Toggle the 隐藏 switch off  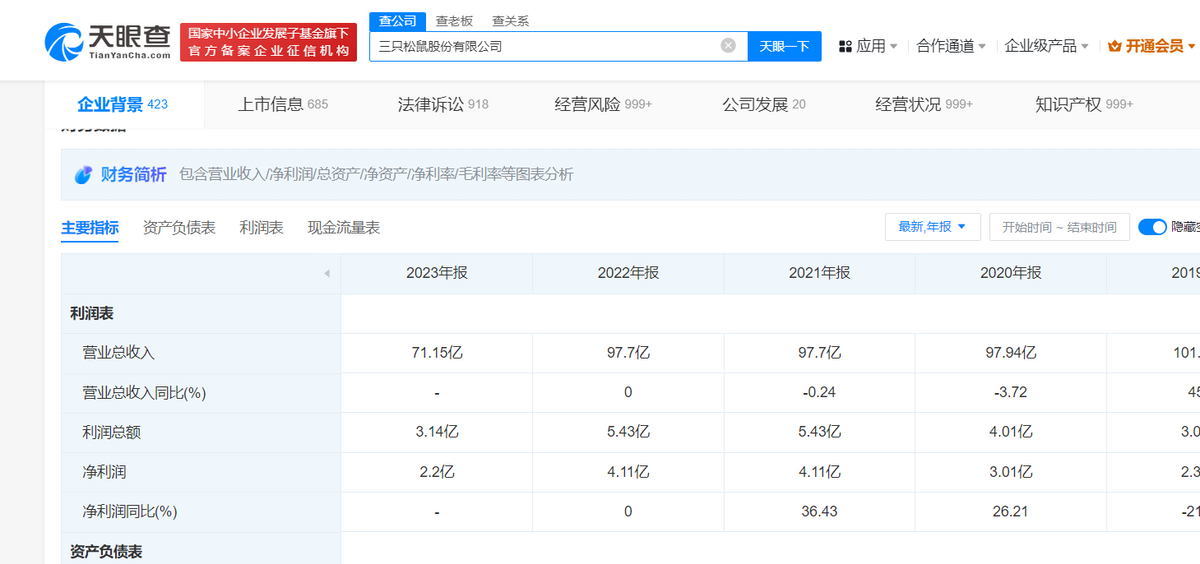(x=1152, y=227)
